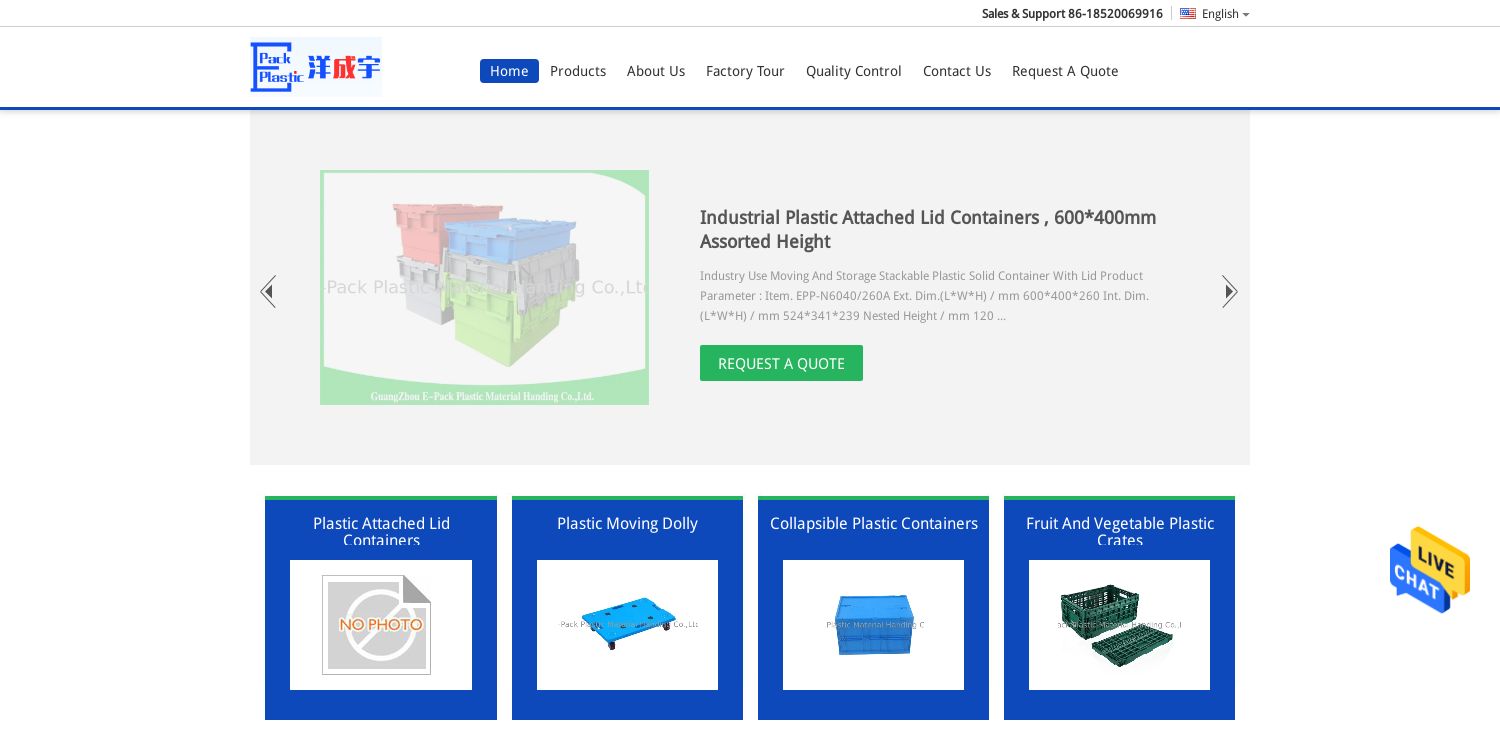
Task: Open the Industrial Plastic Attached Lid Containers headline
Action: [x=928, y=229]
